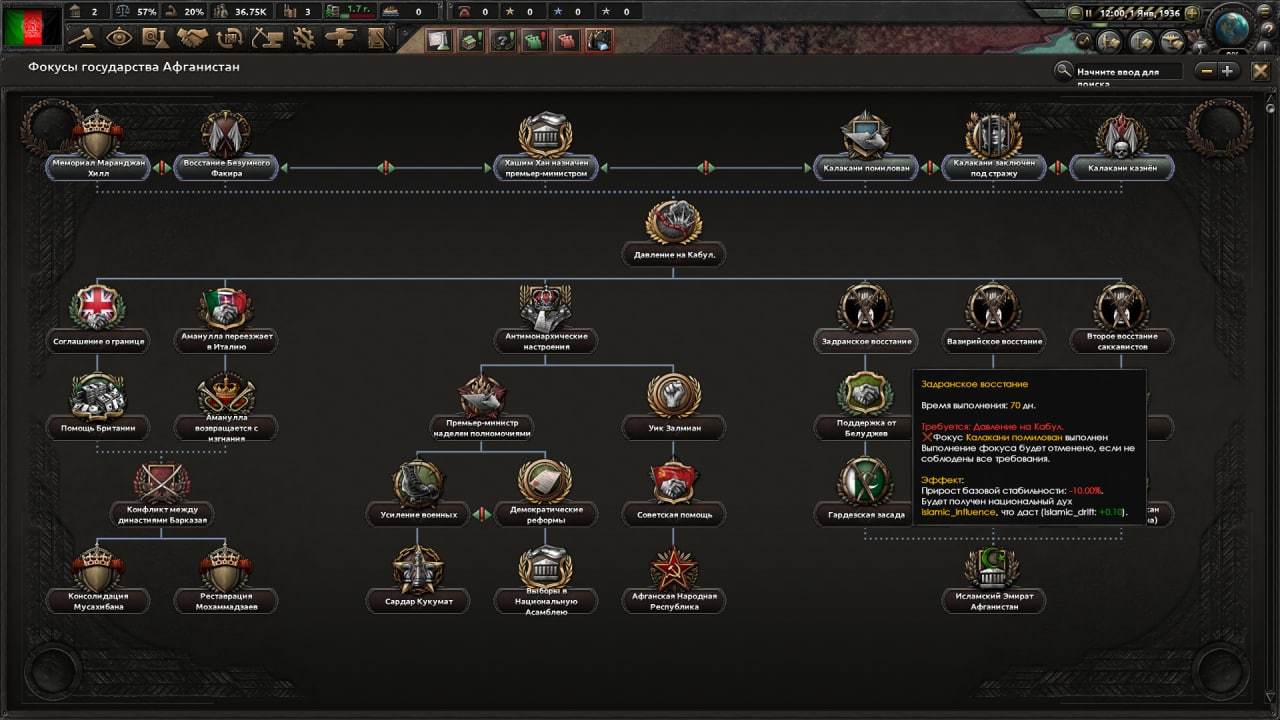Open decisions with the gavel icon
Viewport: 1280px width, 720px height.
tap(85, 38)
